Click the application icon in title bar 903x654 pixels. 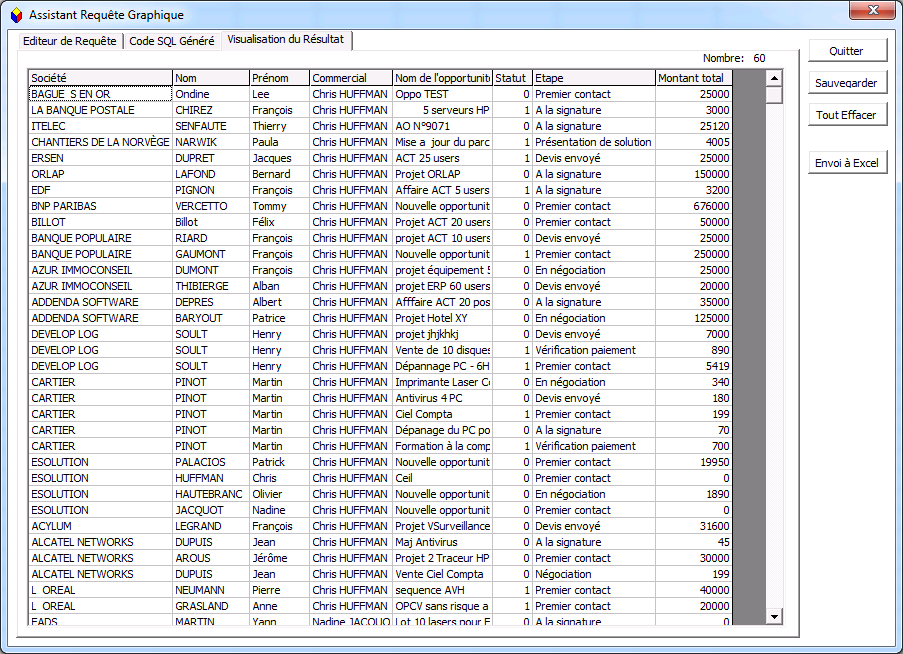tap(14, 15)
